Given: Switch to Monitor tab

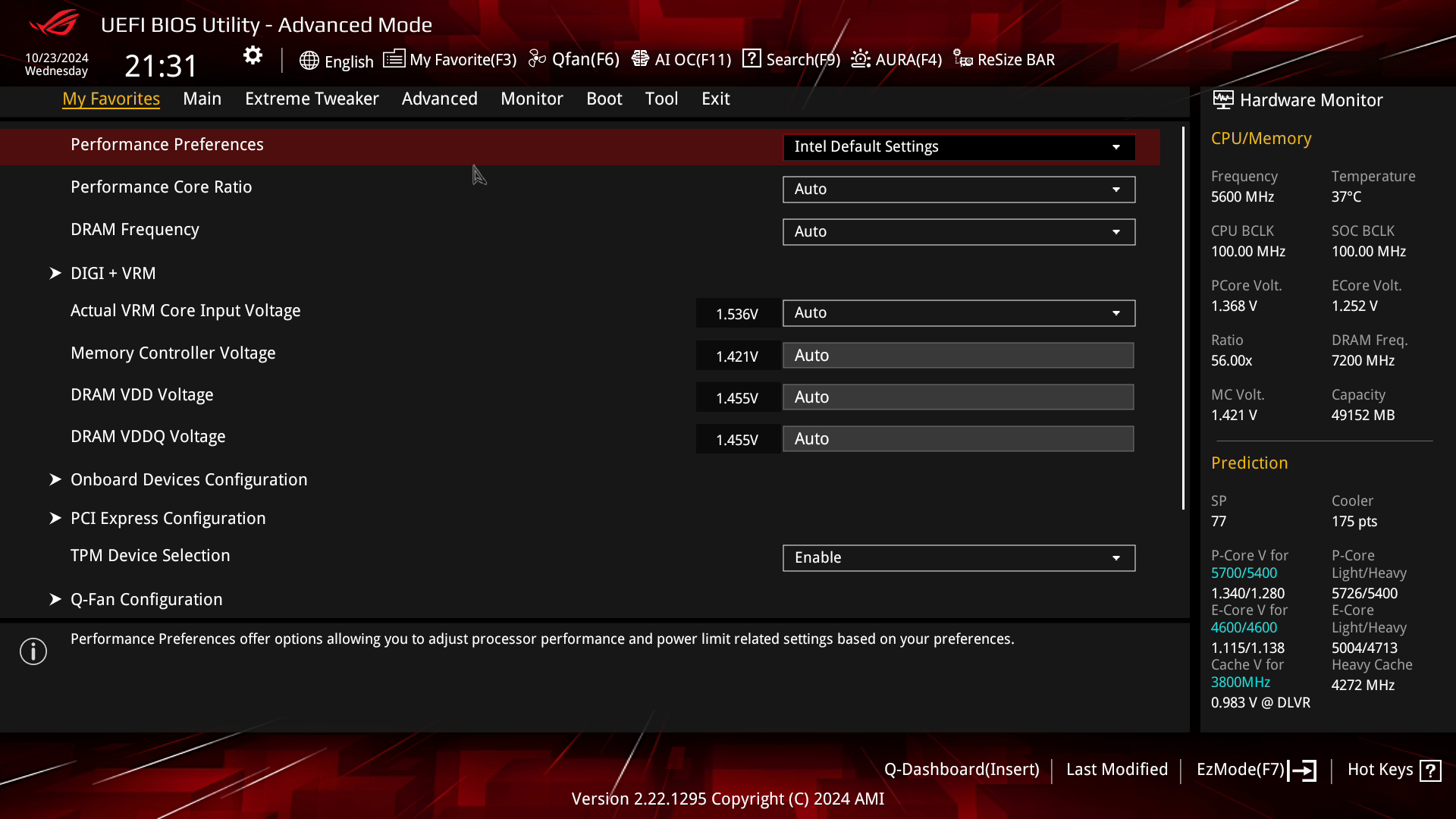Looking at the screenshot, I should [532, 99].
